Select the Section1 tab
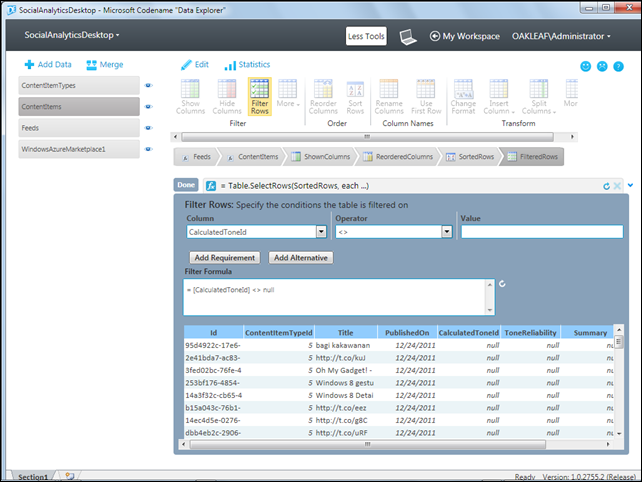This screenshot has width=642, height=482. tap(33, 477)
